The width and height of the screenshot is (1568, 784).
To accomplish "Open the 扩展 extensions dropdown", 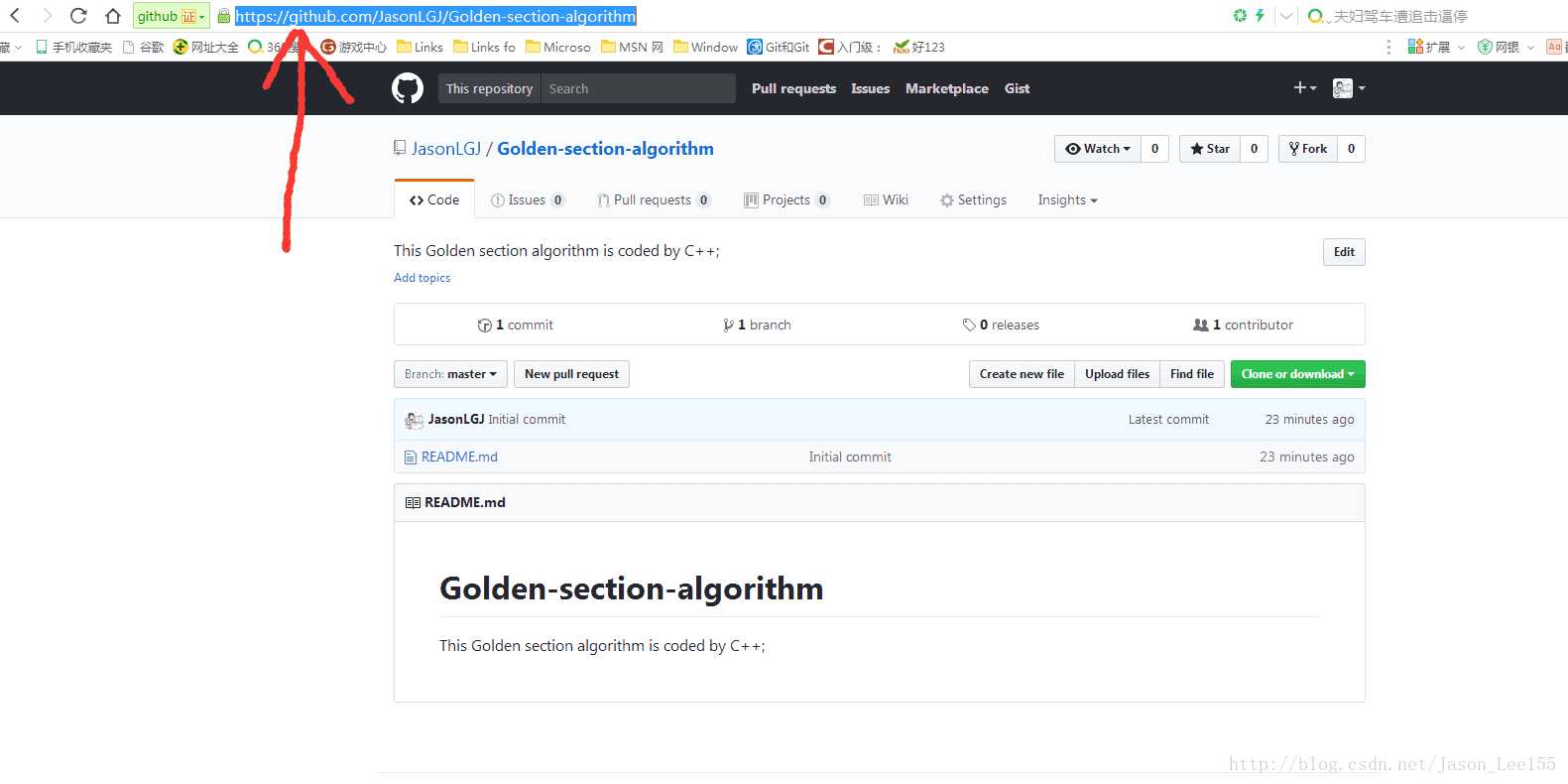I will (1435, 47).
